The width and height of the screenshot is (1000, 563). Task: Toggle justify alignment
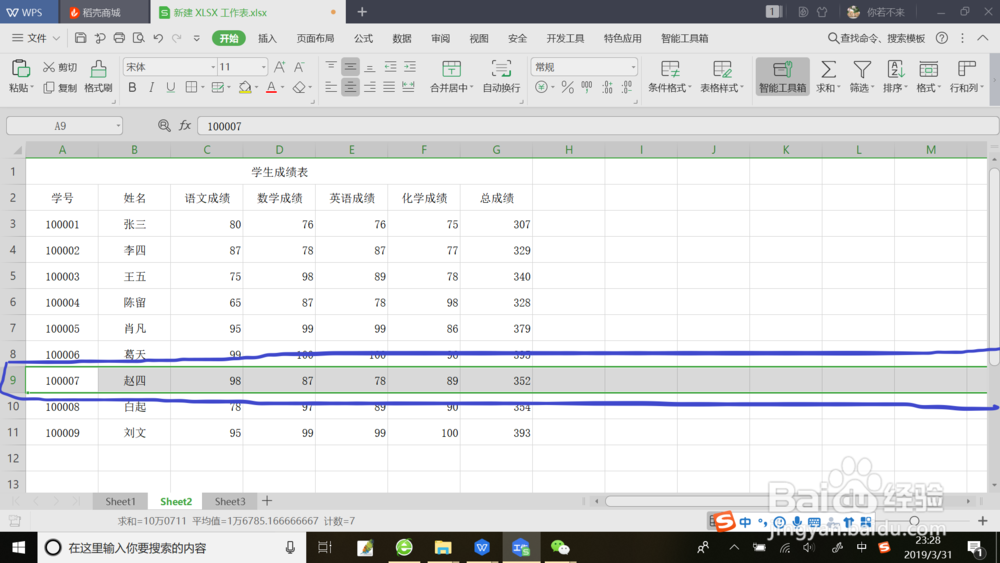point(389,87)
